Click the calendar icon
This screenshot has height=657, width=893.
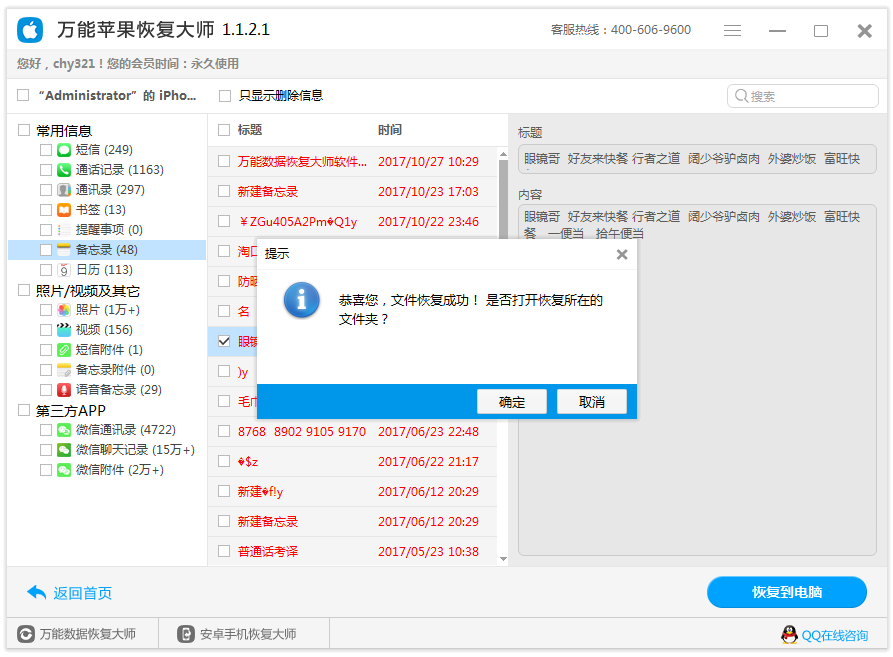click(x=64, y=269)
